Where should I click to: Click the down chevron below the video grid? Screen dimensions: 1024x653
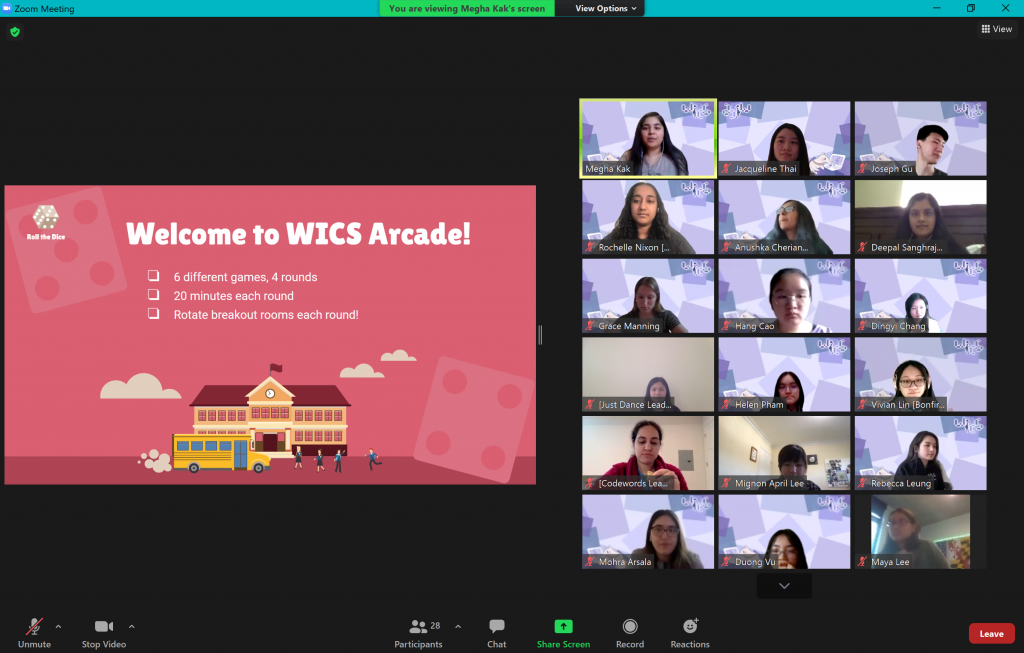pos(783,585)
